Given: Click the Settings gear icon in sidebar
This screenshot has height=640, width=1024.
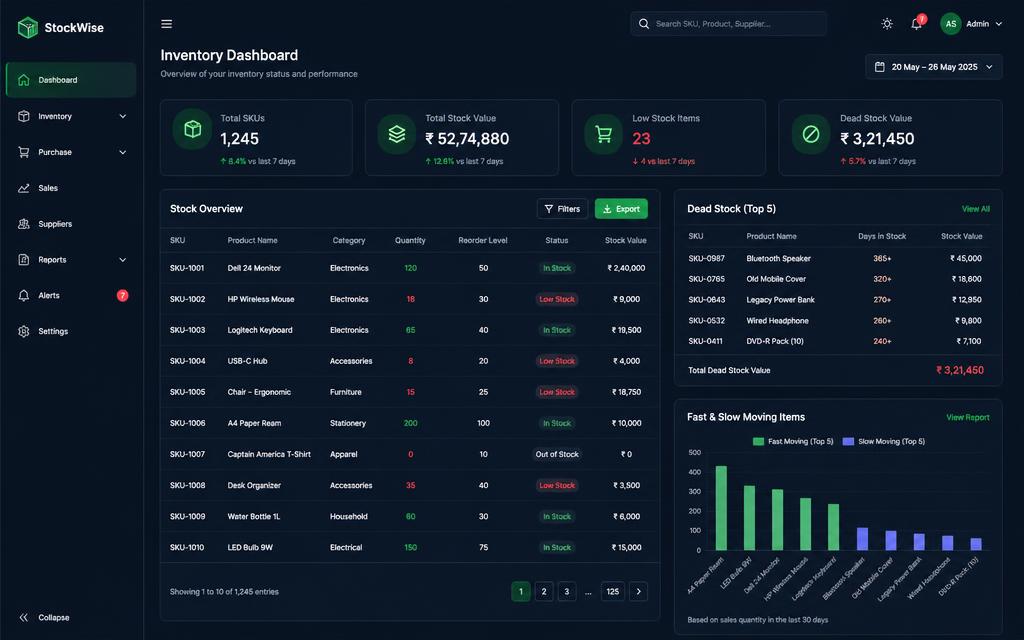Looking at the screenshot, I should (24, 331).
